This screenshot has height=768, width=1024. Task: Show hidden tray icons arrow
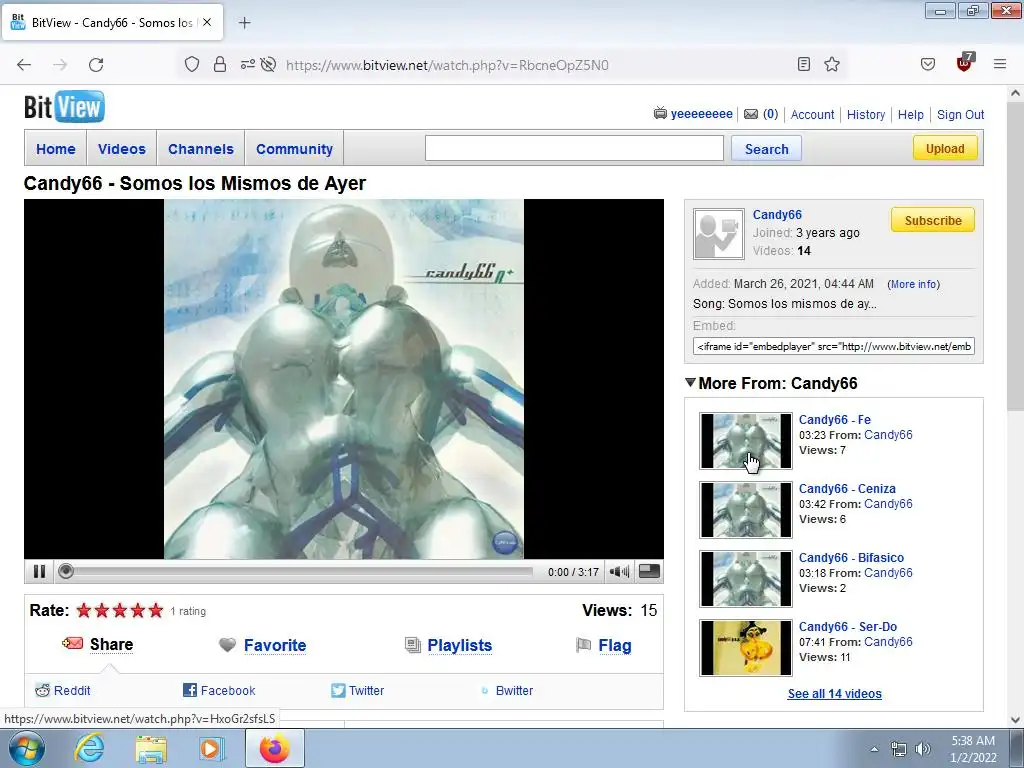[874, 749]
